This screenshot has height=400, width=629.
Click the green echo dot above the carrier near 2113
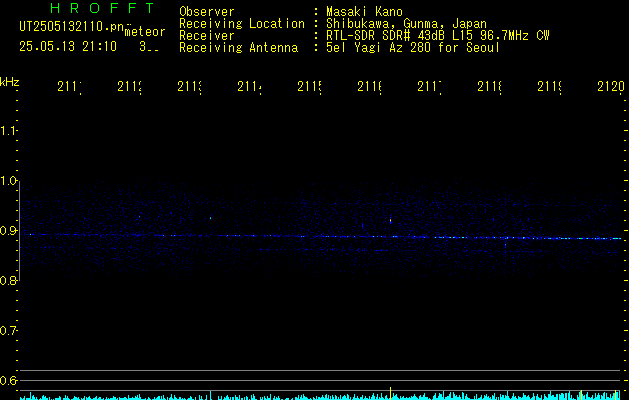tap(210, 218)
